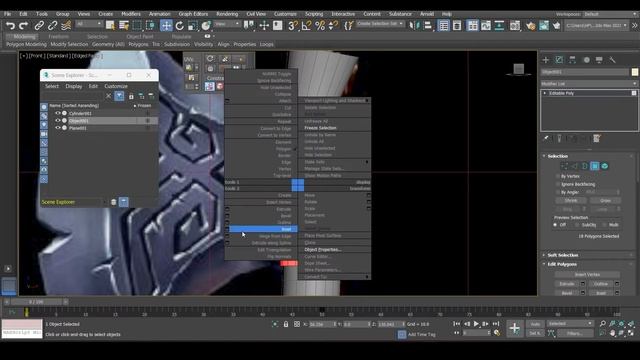
Task: Switch to the Modify command panel tab
Action: (559, 60)
